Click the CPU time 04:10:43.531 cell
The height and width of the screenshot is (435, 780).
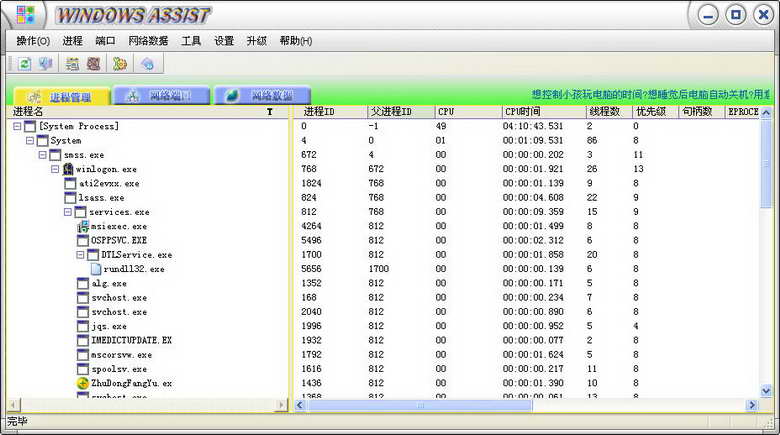[x=533, y=126]
